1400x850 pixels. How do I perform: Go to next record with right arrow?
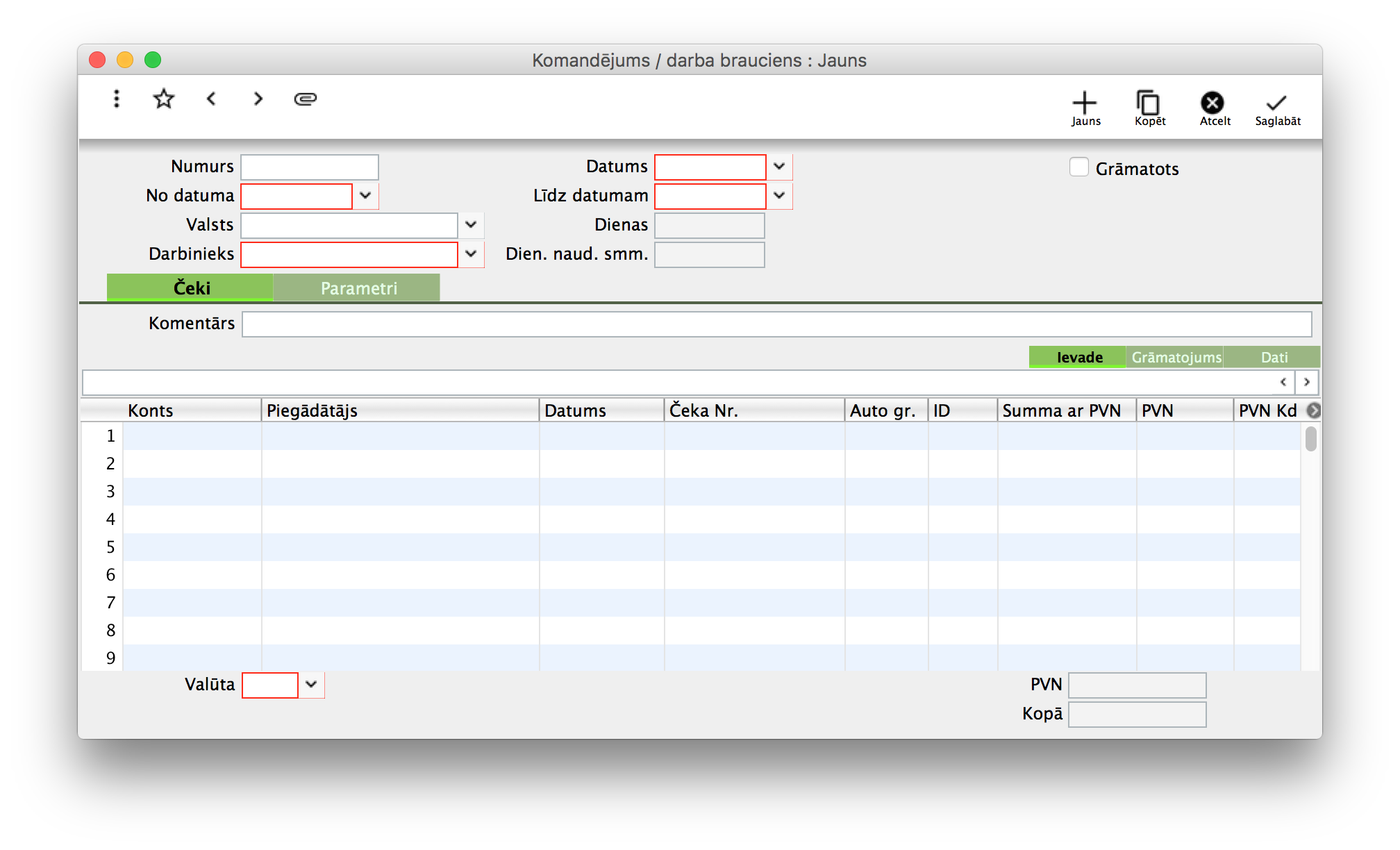coord(258,99)
